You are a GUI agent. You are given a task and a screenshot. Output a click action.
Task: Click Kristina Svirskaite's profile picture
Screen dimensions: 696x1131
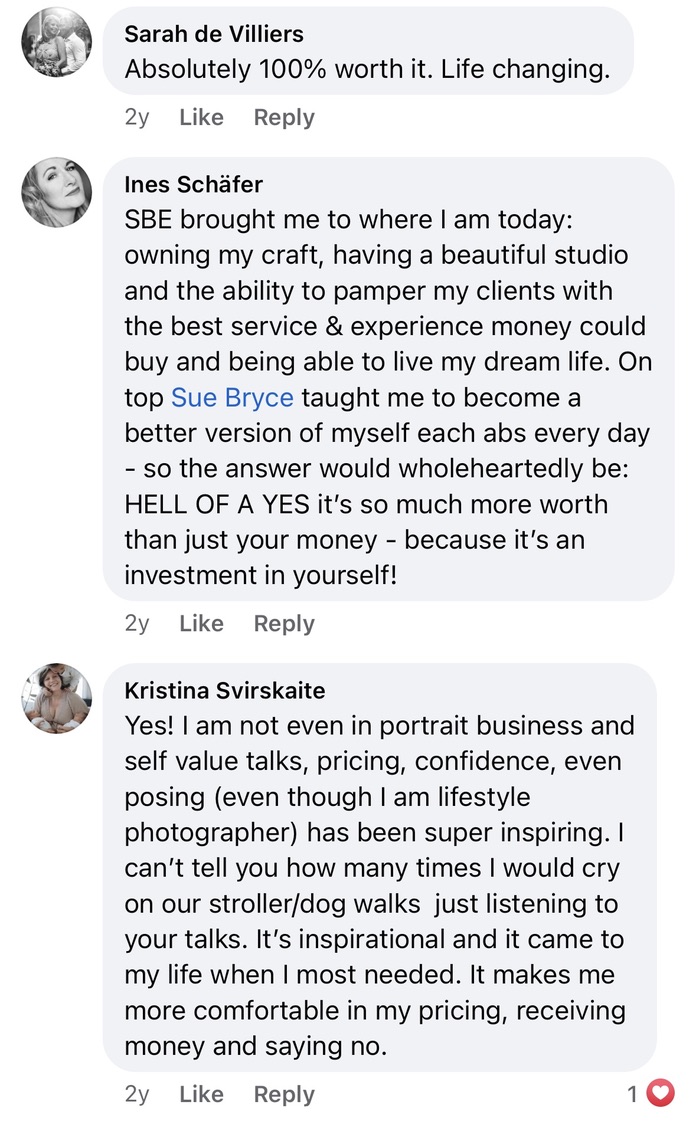(x=57, y=698)
